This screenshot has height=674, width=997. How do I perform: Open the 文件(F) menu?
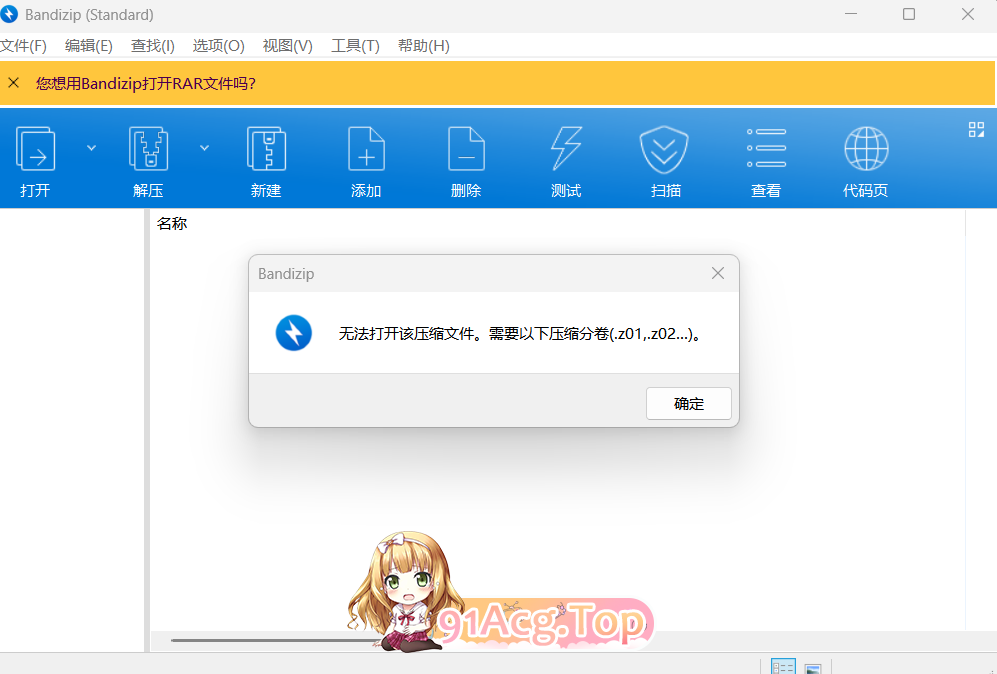pyautogui.click(x=24, y=46)
